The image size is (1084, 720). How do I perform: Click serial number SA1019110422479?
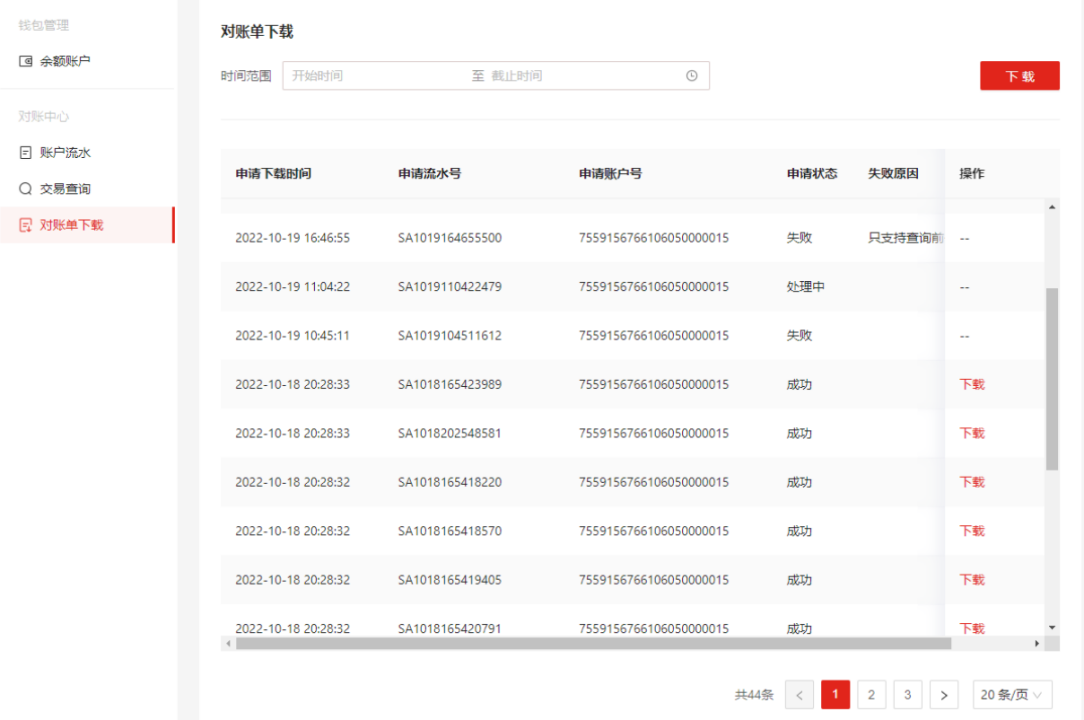coord(449,286)
